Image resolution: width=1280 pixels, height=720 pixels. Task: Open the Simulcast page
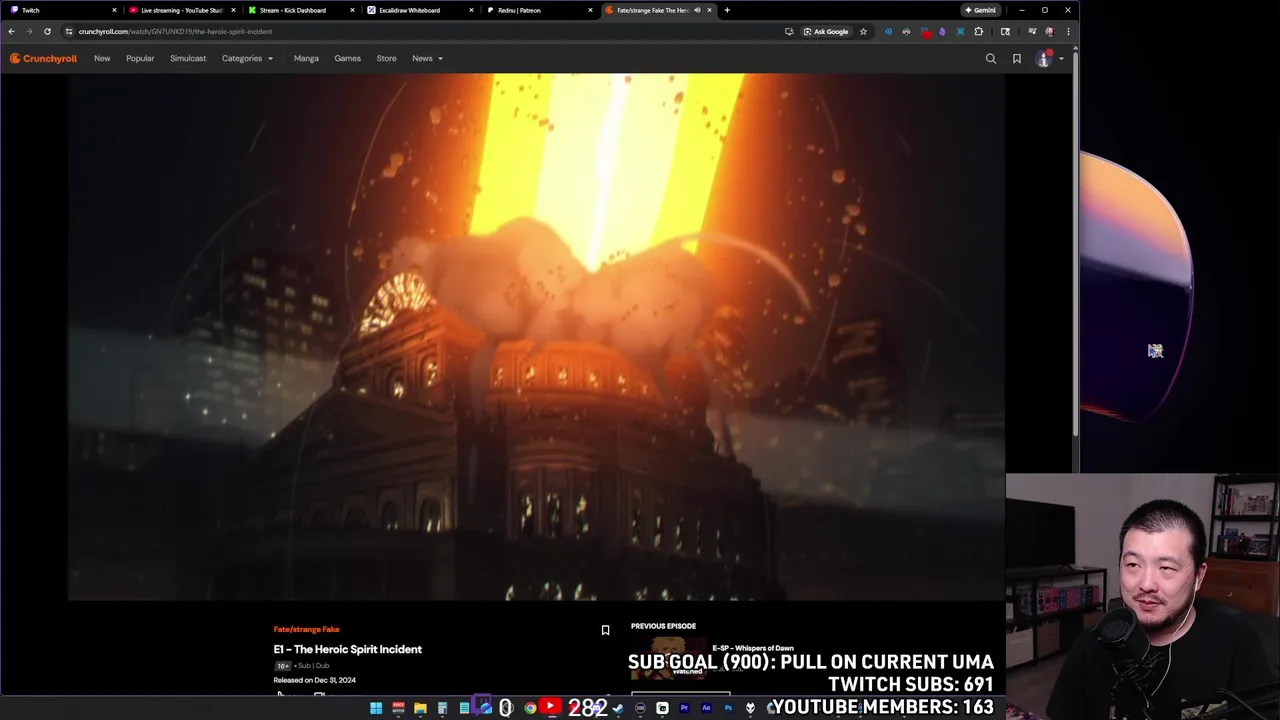point(188,58)
